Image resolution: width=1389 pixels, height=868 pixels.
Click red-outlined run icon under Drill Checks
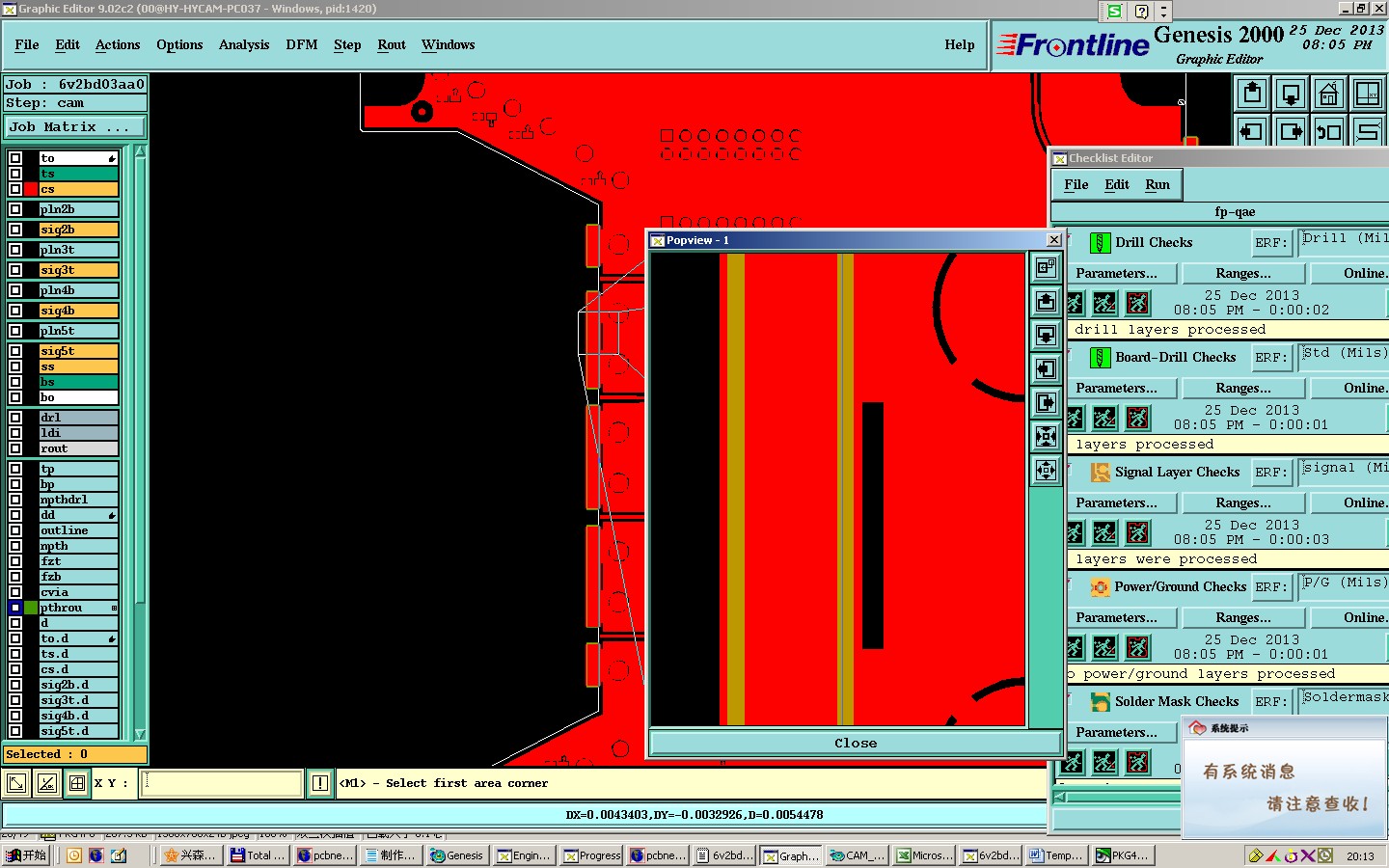pos(1138,303)
